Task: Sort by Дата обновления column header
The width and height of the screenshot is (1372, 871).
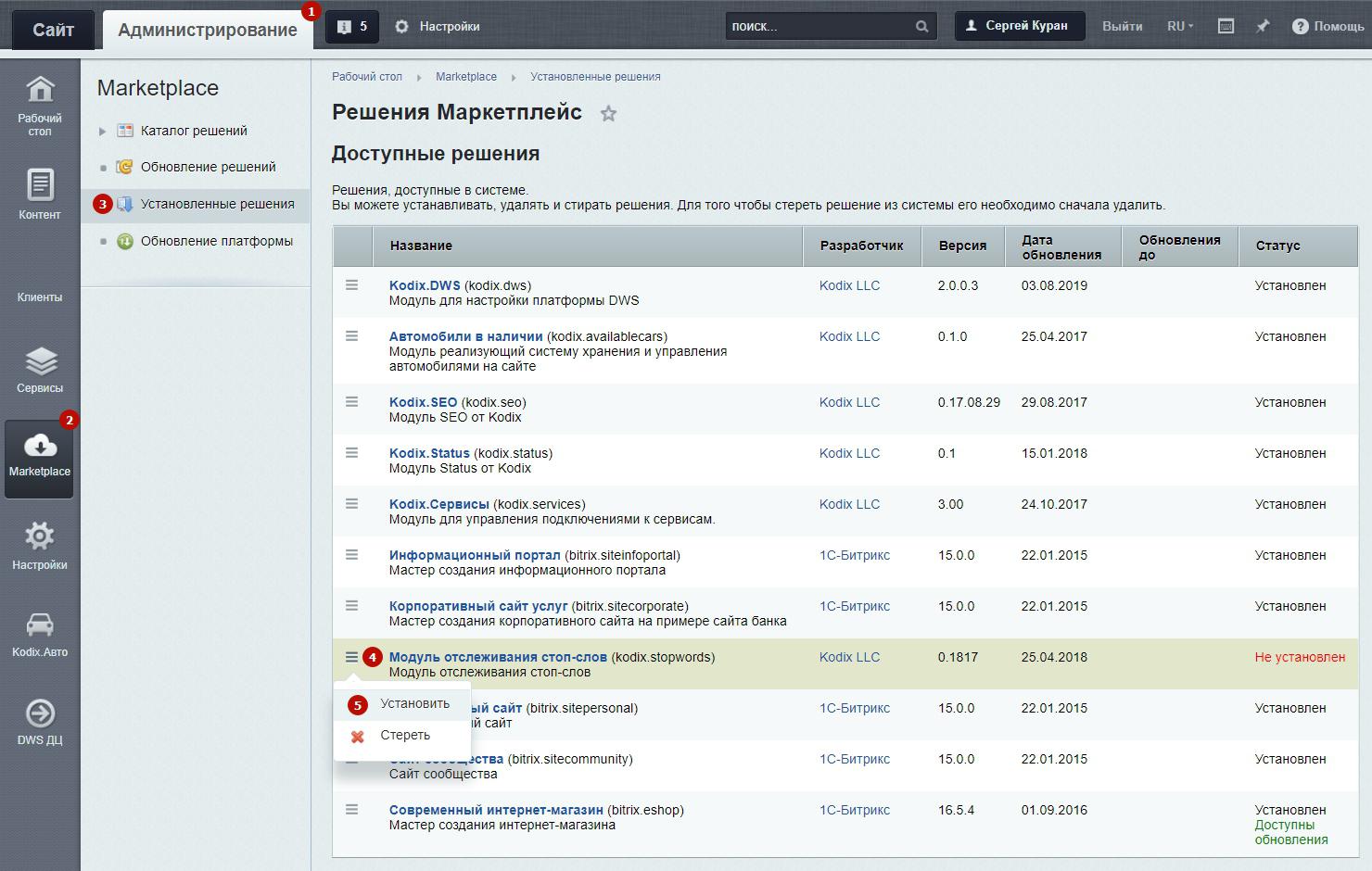Action: point(1061,246)
